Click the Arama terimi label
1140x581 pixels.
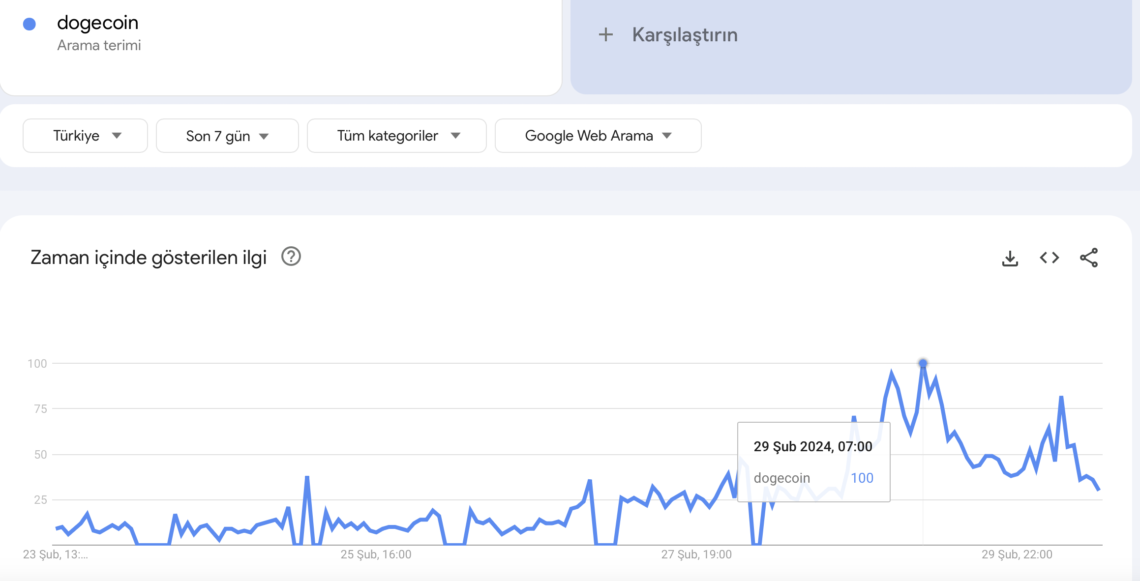(99, 45)
